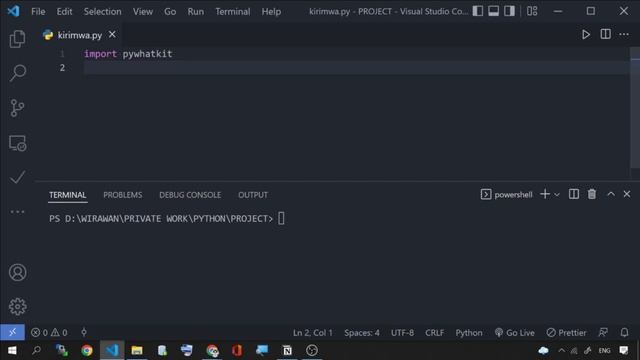Show additional activity bar views
This screenshot has width=640, height=360.
pos(18,211)
